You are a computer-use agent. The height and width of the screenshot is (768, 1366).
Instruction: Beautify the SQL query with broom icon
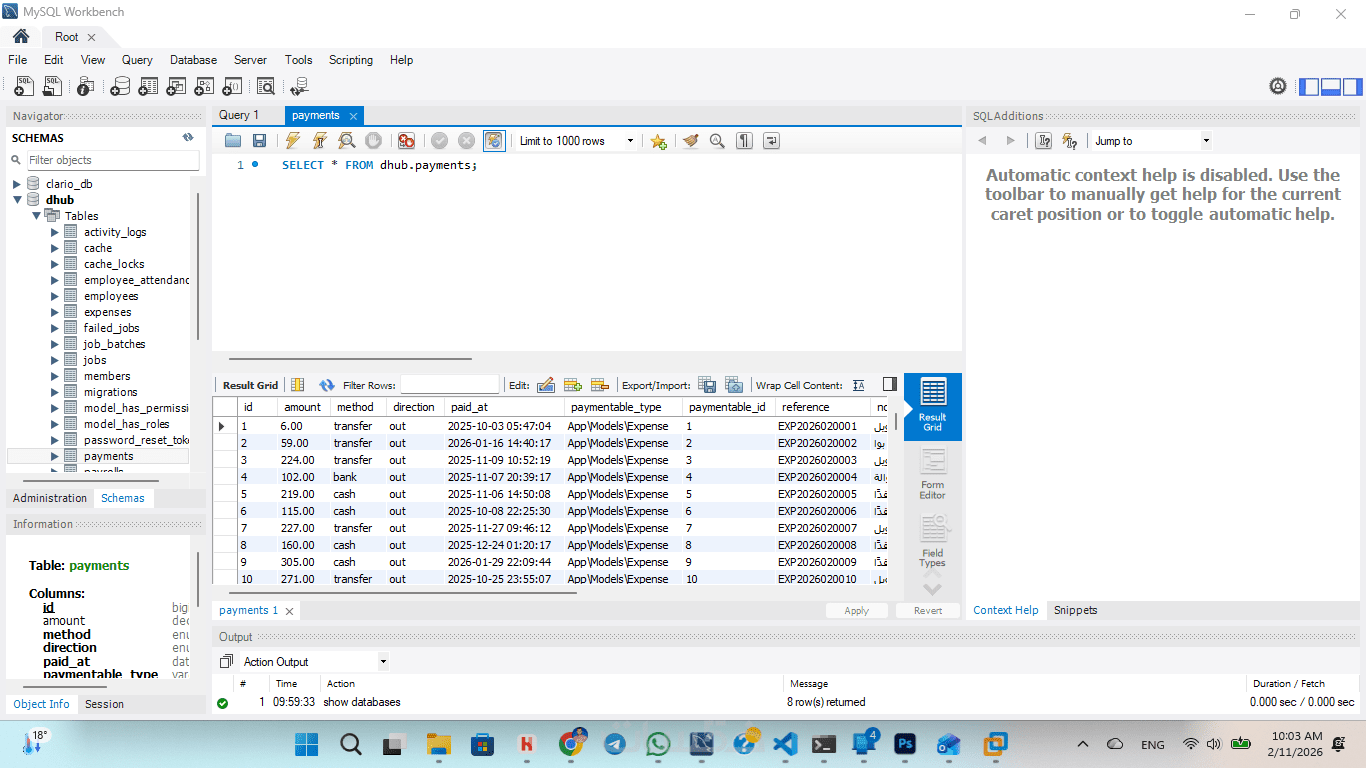point(690,141)
